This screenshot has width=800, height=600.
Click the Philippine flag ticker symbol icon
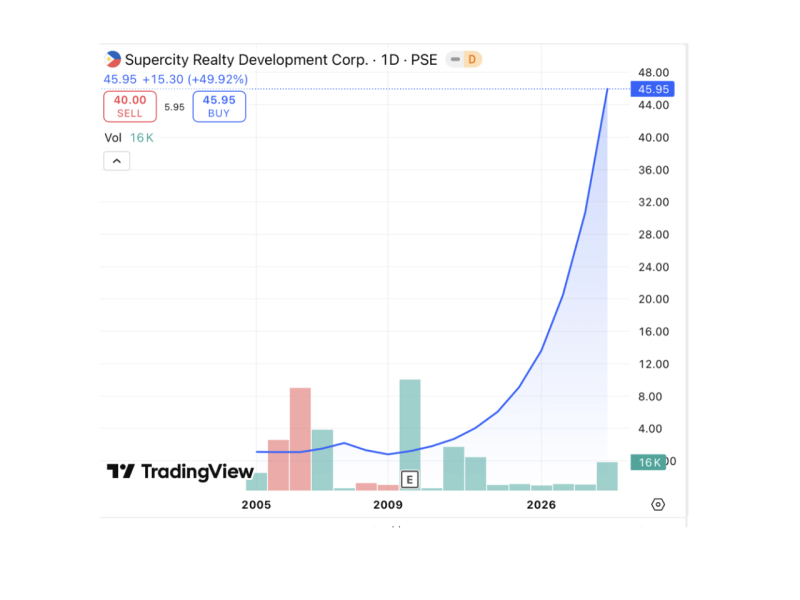click(112, 59)
